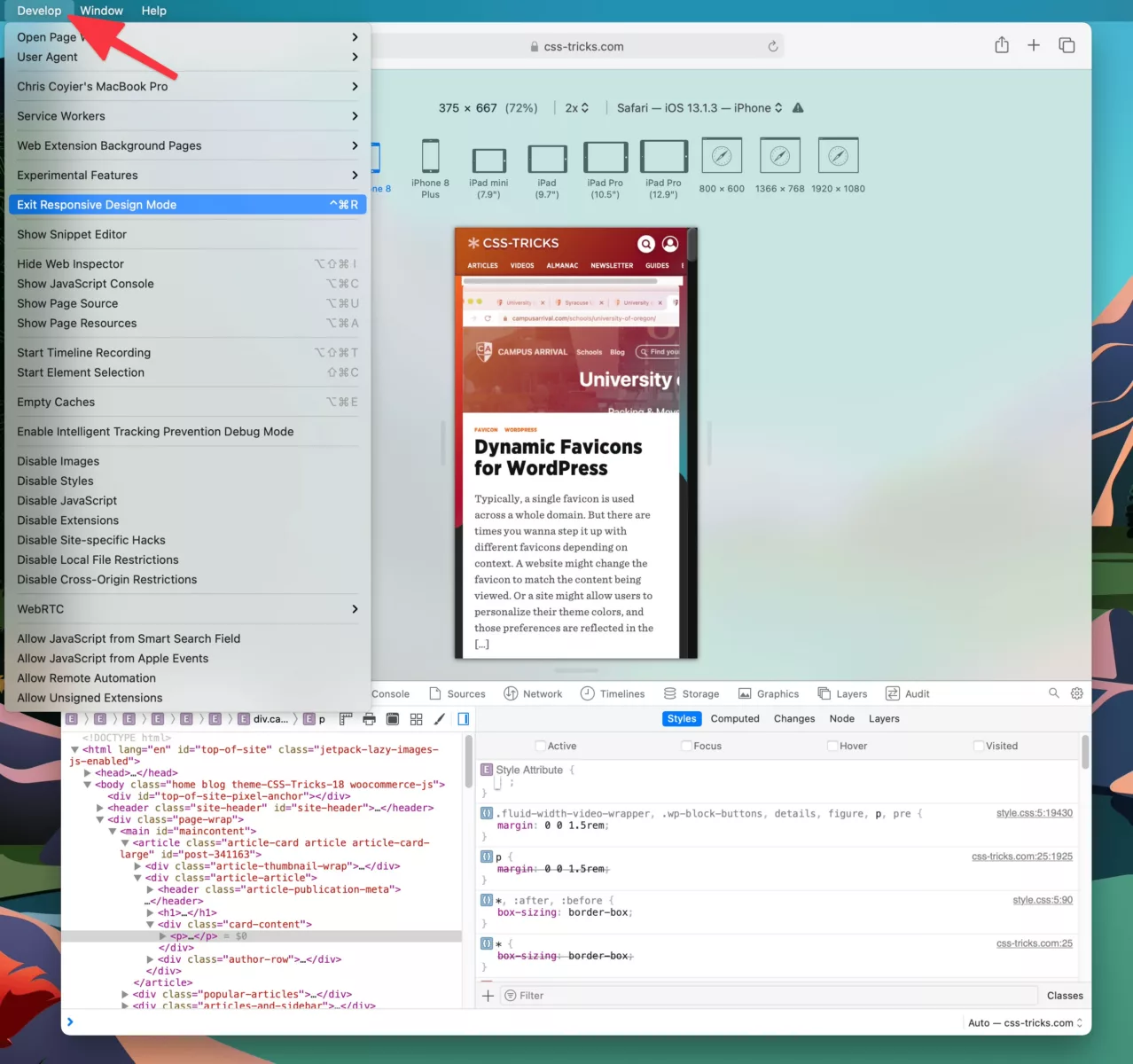Click Dynamic Favicons for WordPress headline

click(x=559, y=458)
